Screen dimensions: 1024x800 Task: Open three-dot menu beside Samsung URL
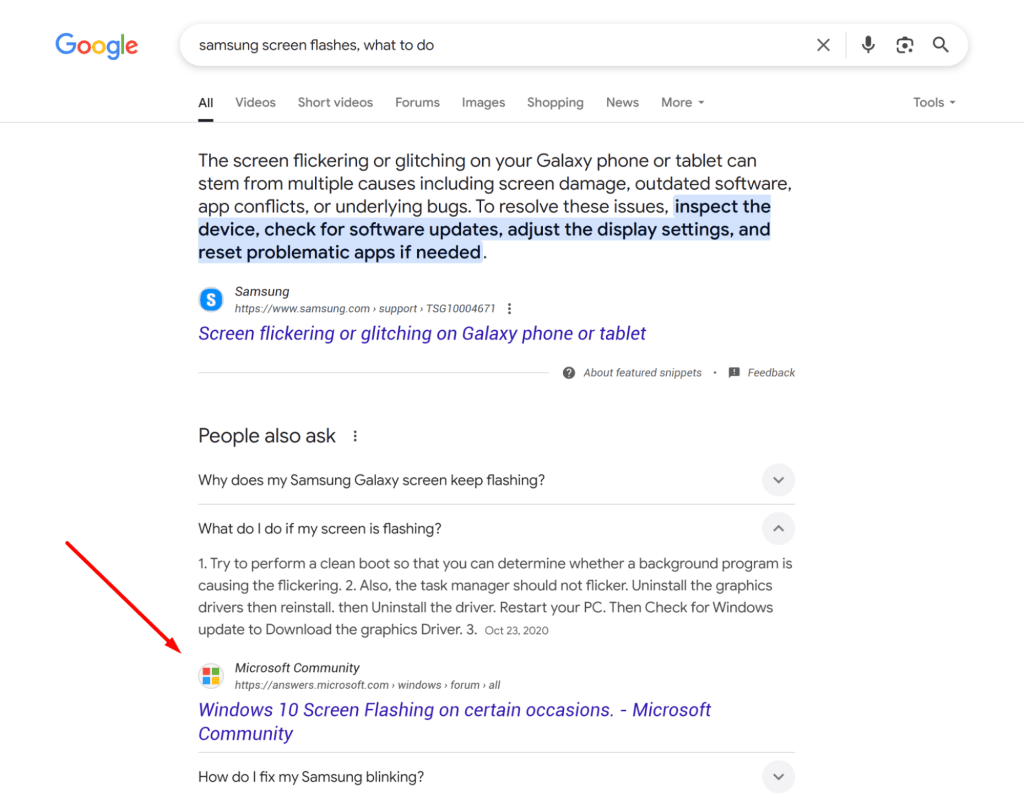(509, 308)
